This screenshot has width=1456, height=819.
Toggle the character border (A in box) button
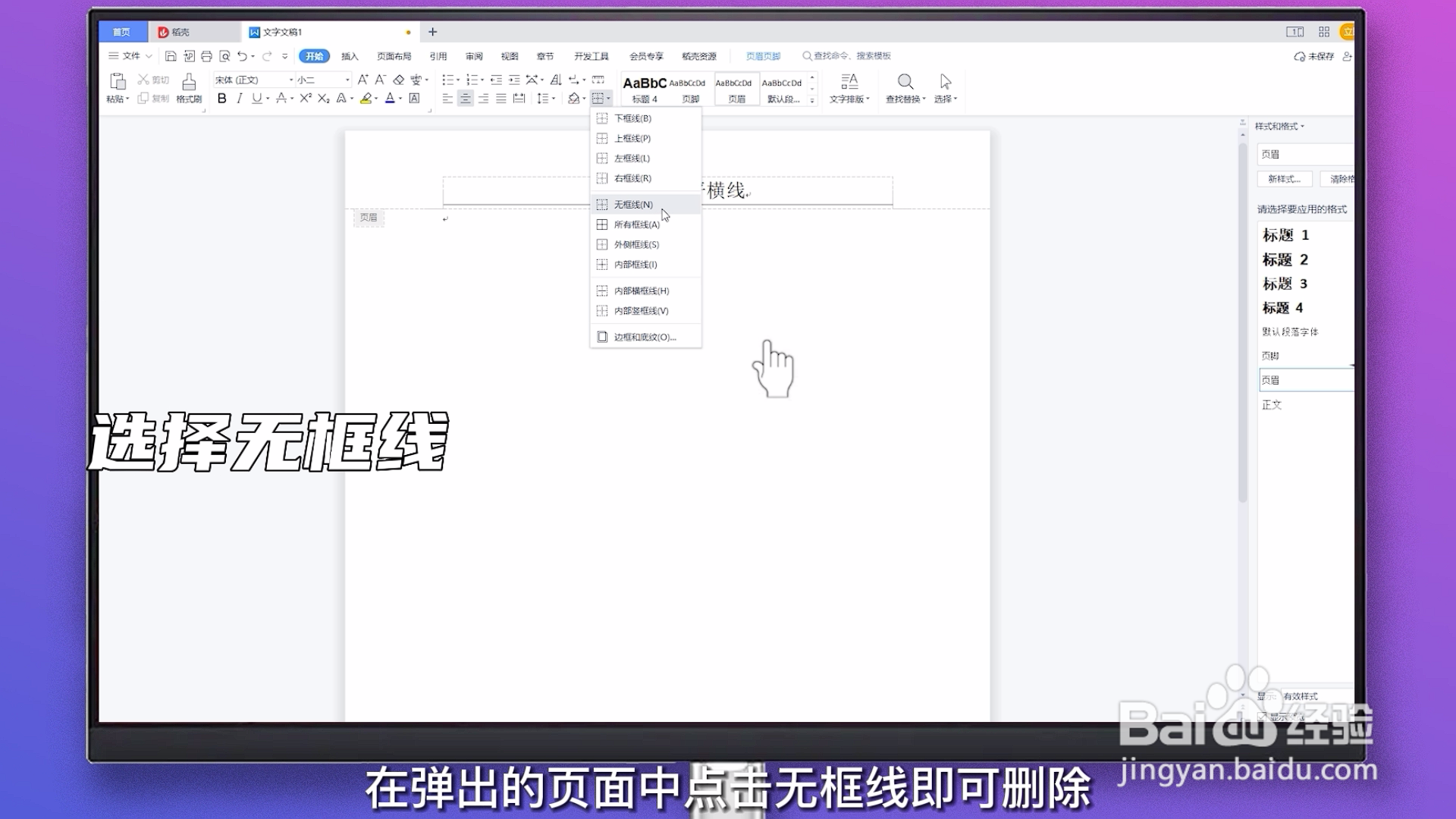[414, 99]
